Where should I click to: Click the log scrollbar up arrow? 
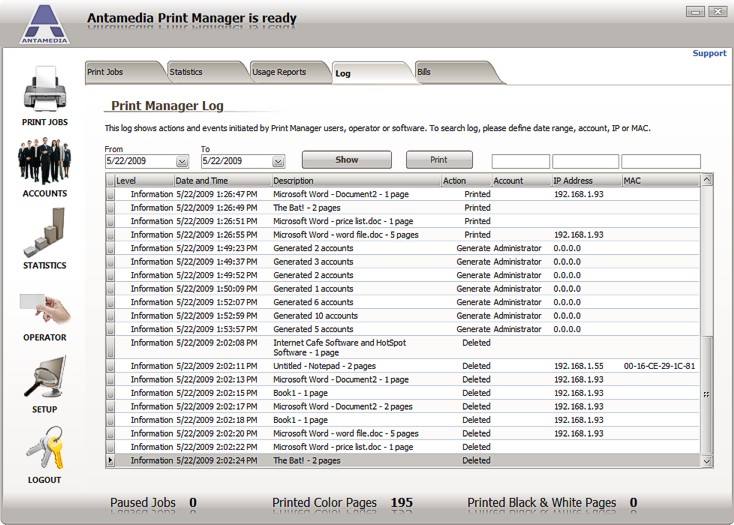point(707,180)
